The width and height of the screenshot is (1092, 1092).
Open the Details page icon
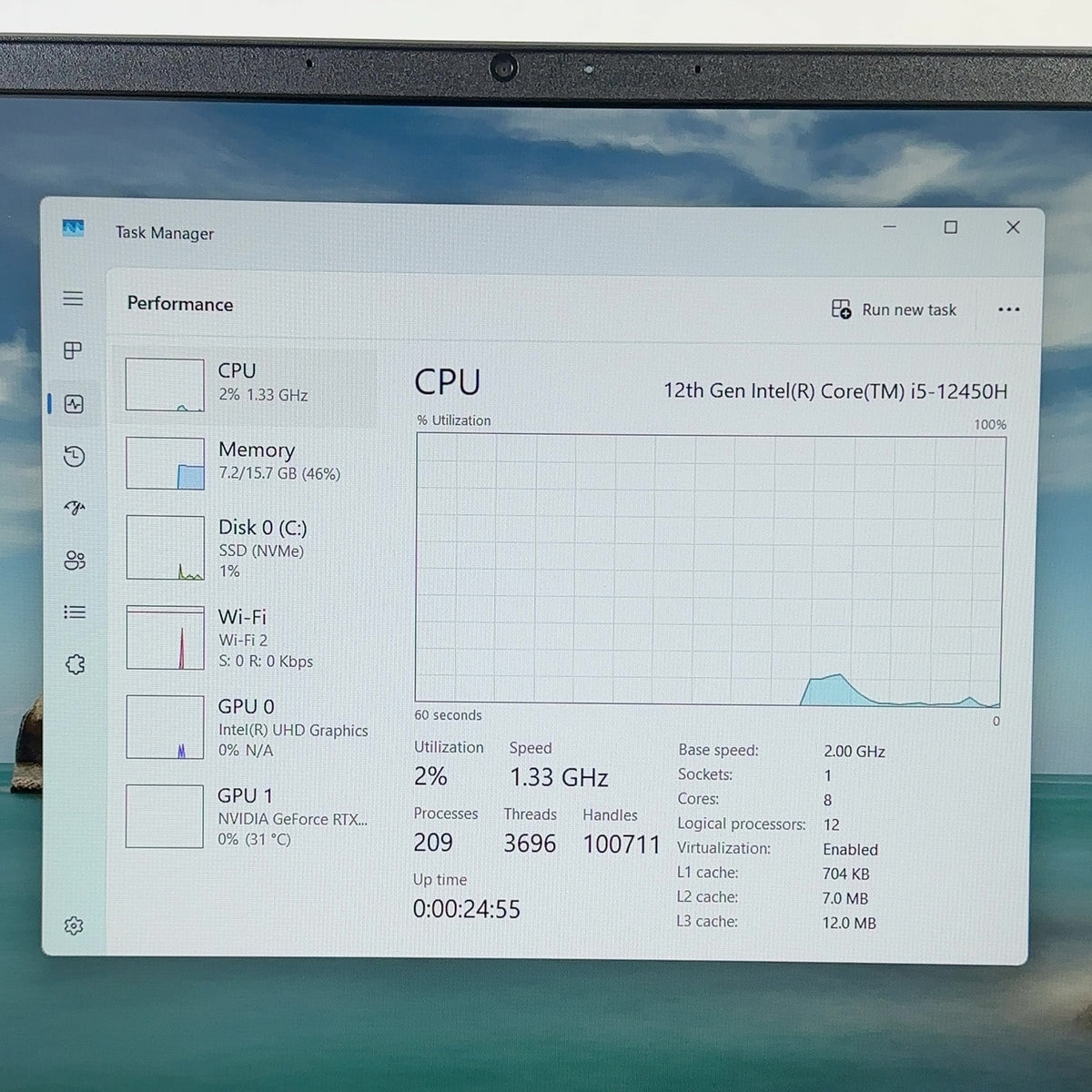[x=75, y=612]
